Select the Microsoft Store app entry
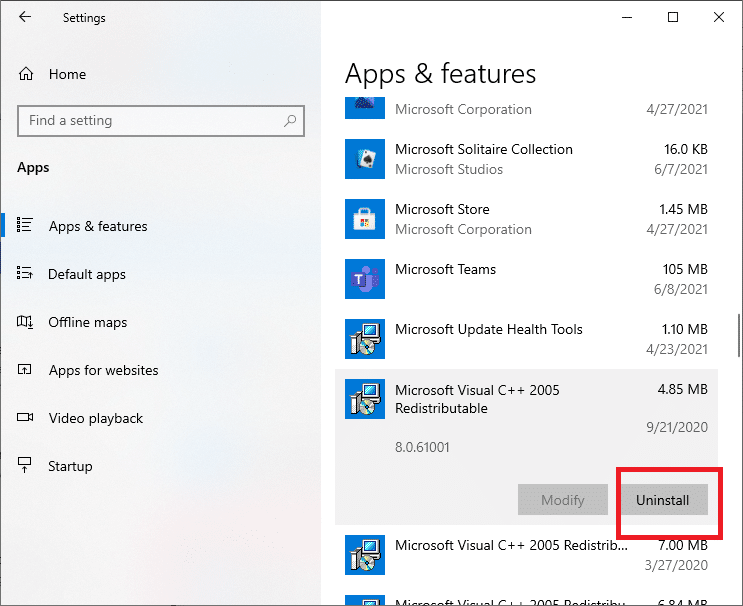This screenshot has width=743, height=606. point(526,219)
